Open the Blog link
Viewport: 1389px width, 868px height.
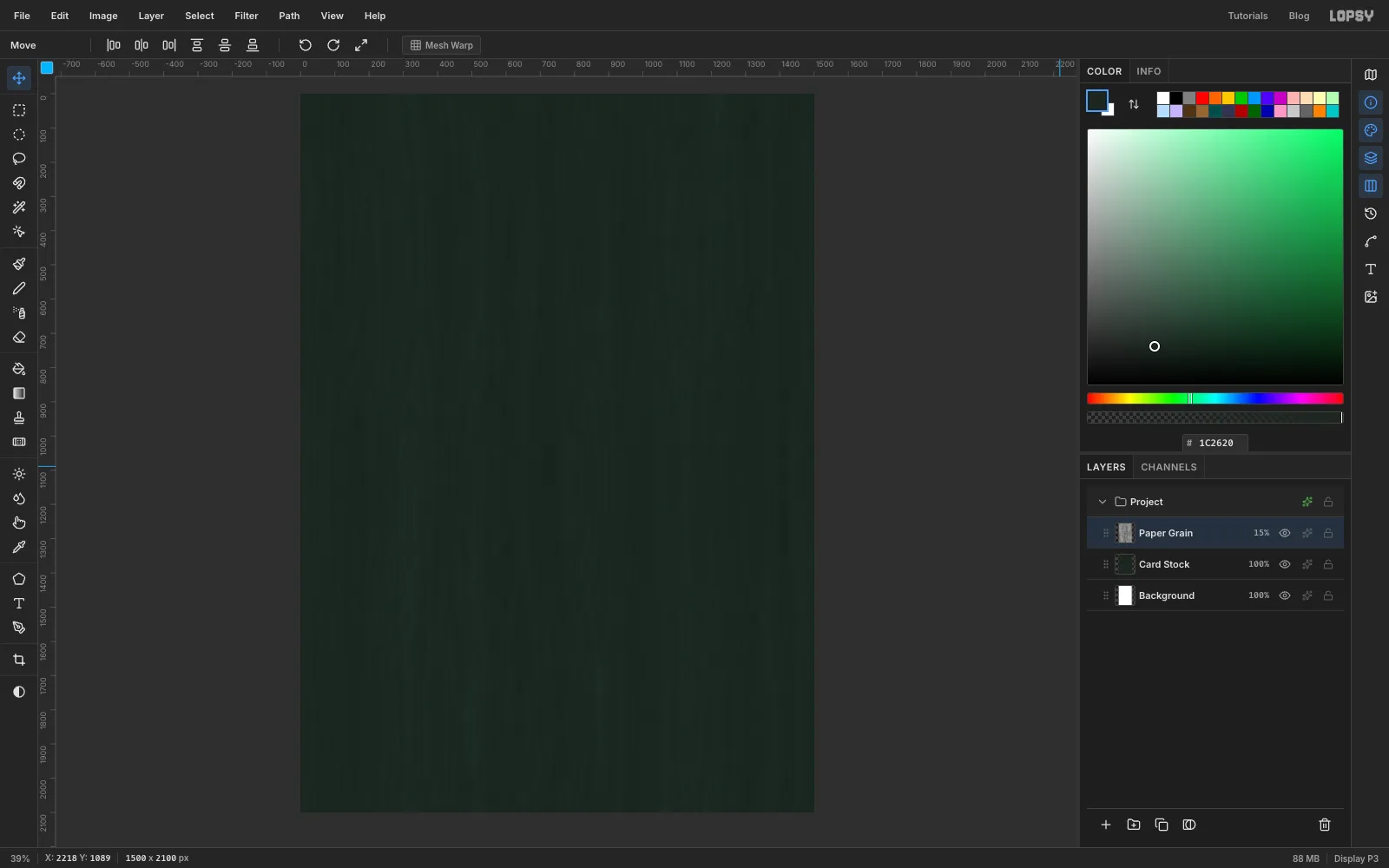(x=1299, y=16)
